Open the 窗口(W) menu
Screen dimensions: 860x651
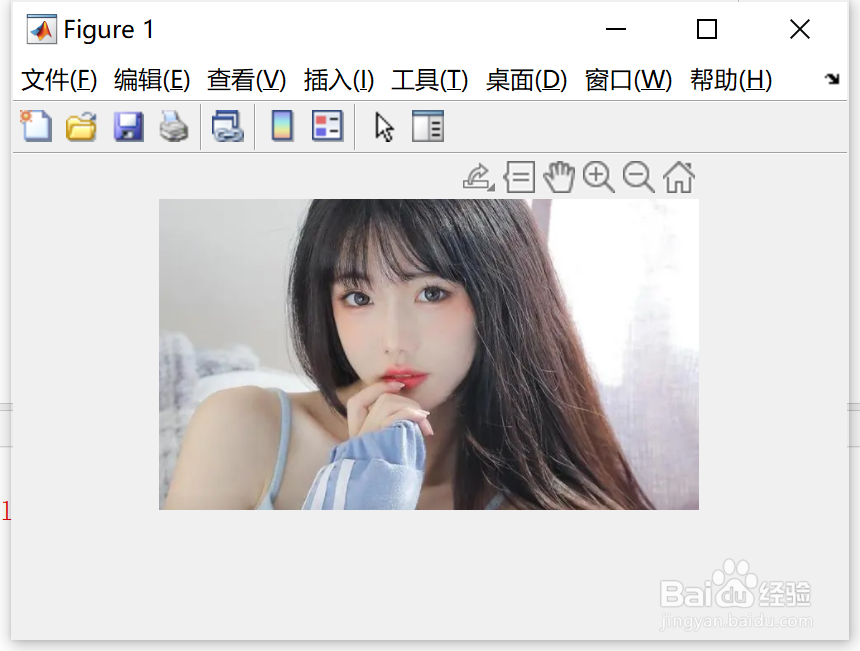(x=628, y=80)
